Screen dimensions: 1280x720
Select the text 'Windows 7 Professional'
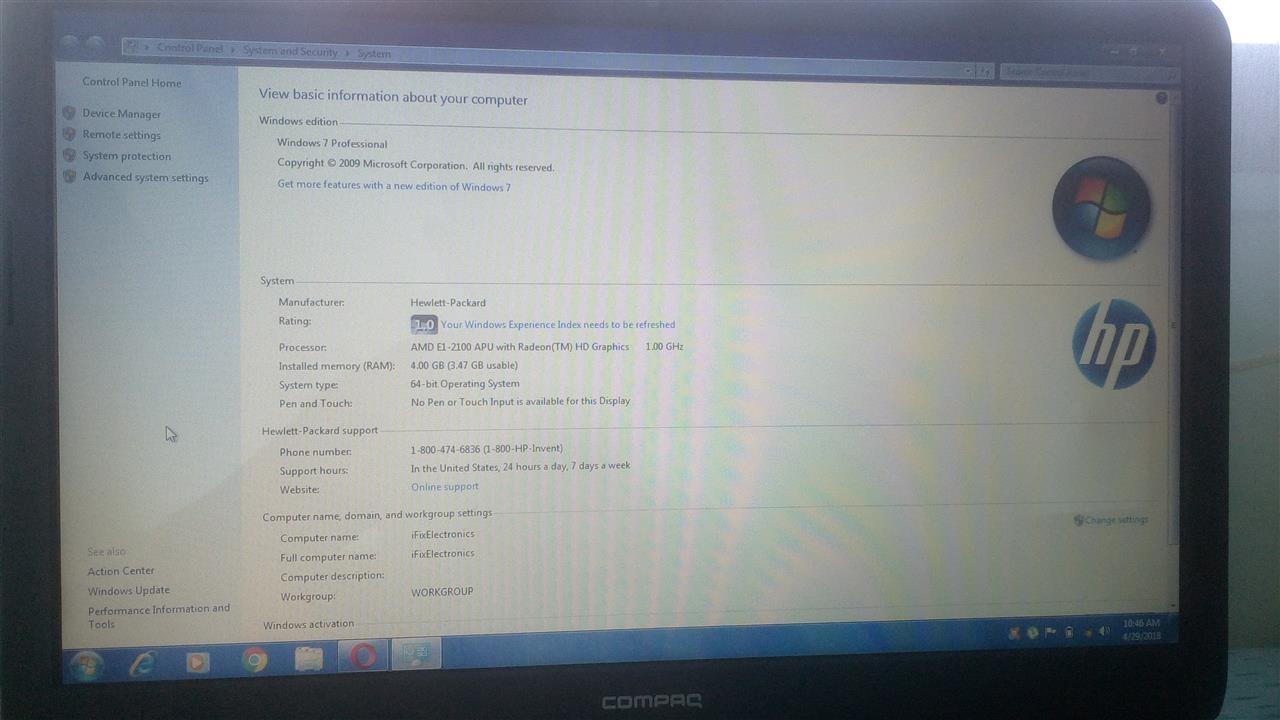point(332,144)
